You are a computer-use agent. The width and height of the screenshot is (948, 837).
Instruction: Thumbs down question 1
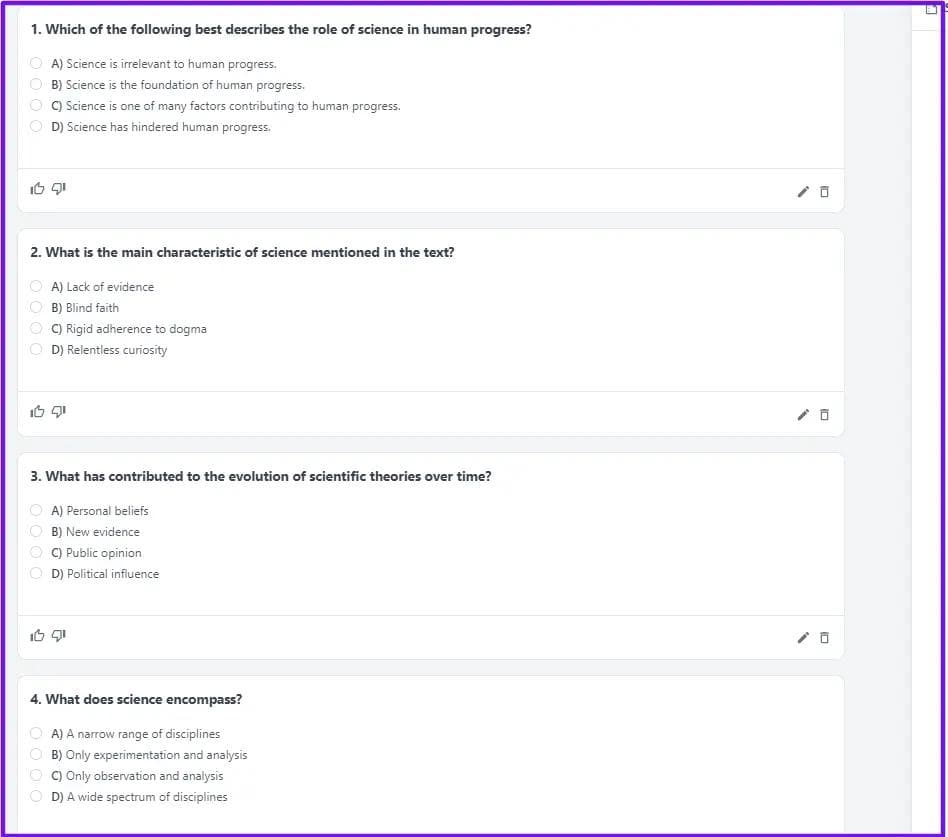(59, 188)
